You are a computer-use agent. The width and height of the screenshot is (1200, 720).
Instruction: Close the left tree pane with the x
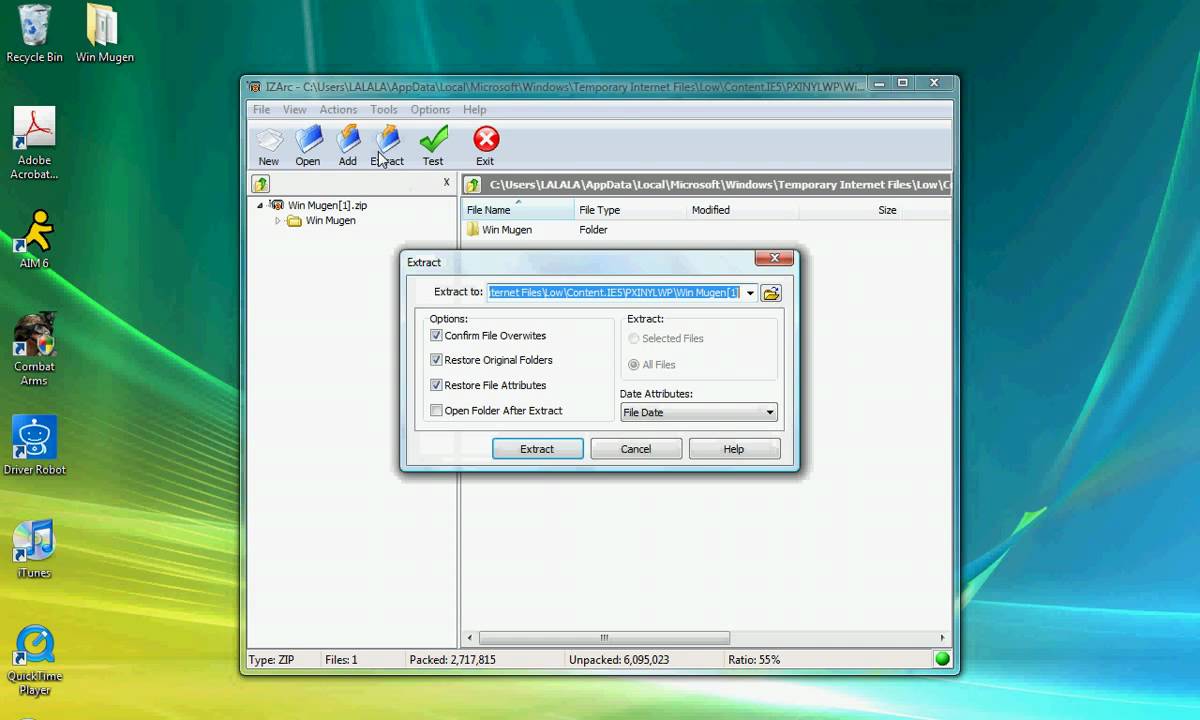[446, 182]
